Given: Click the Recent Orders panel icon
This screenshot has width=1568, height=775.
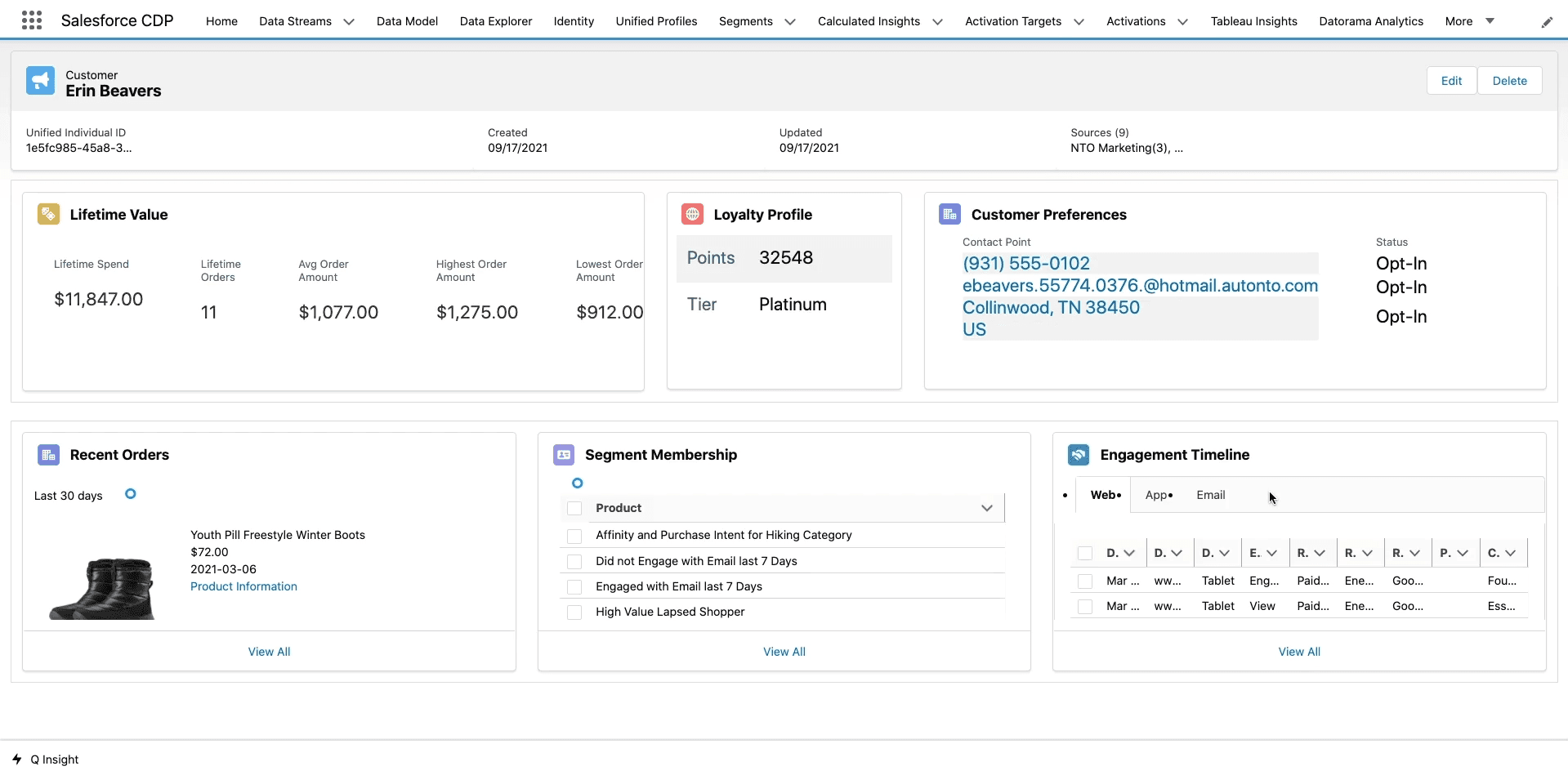Looking at the screenshot, I should [47, 455].
